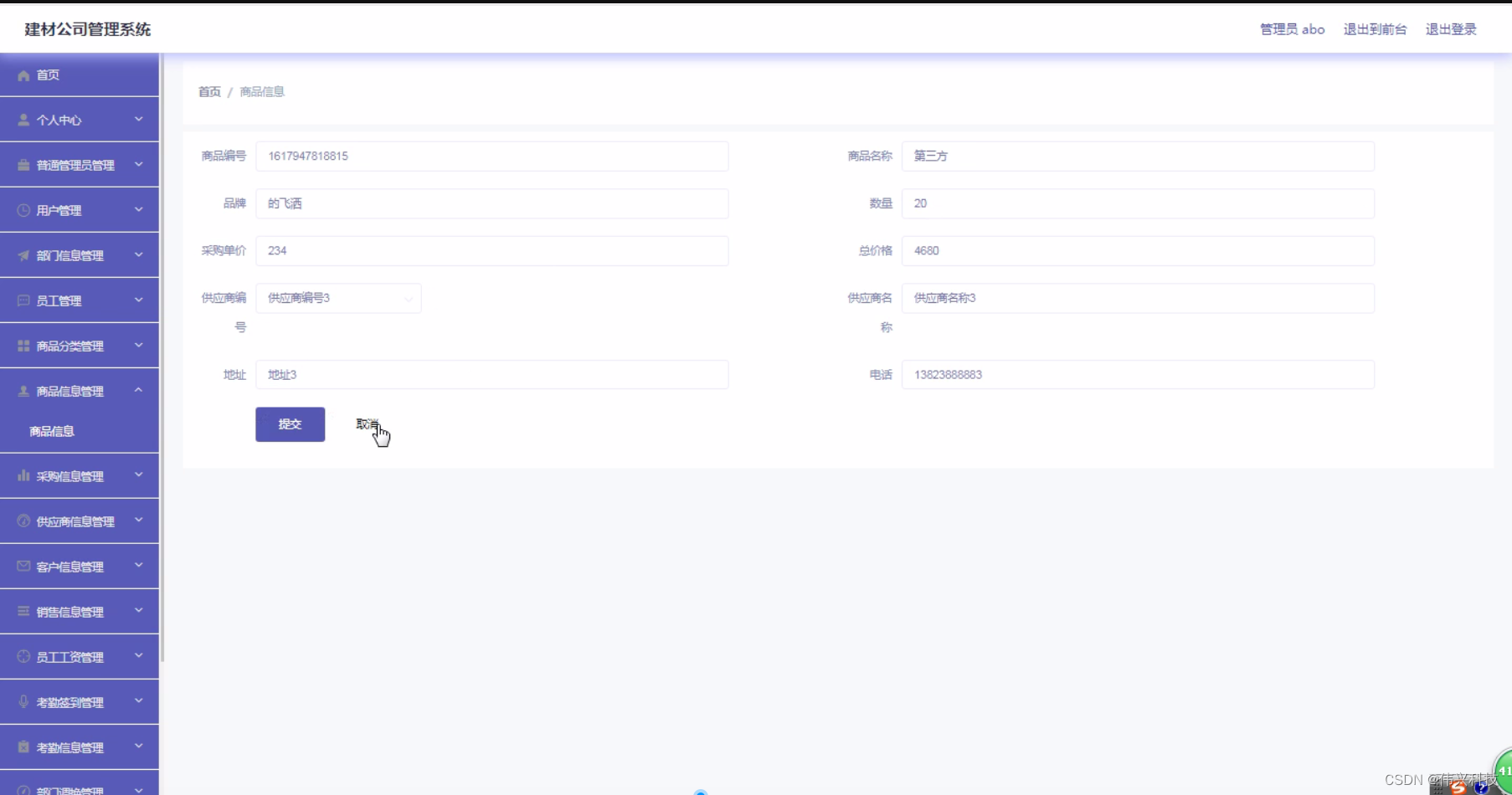Click 退出到前台 in the header
This screenshot has height=795, width=1512.
click(1376, 29)
